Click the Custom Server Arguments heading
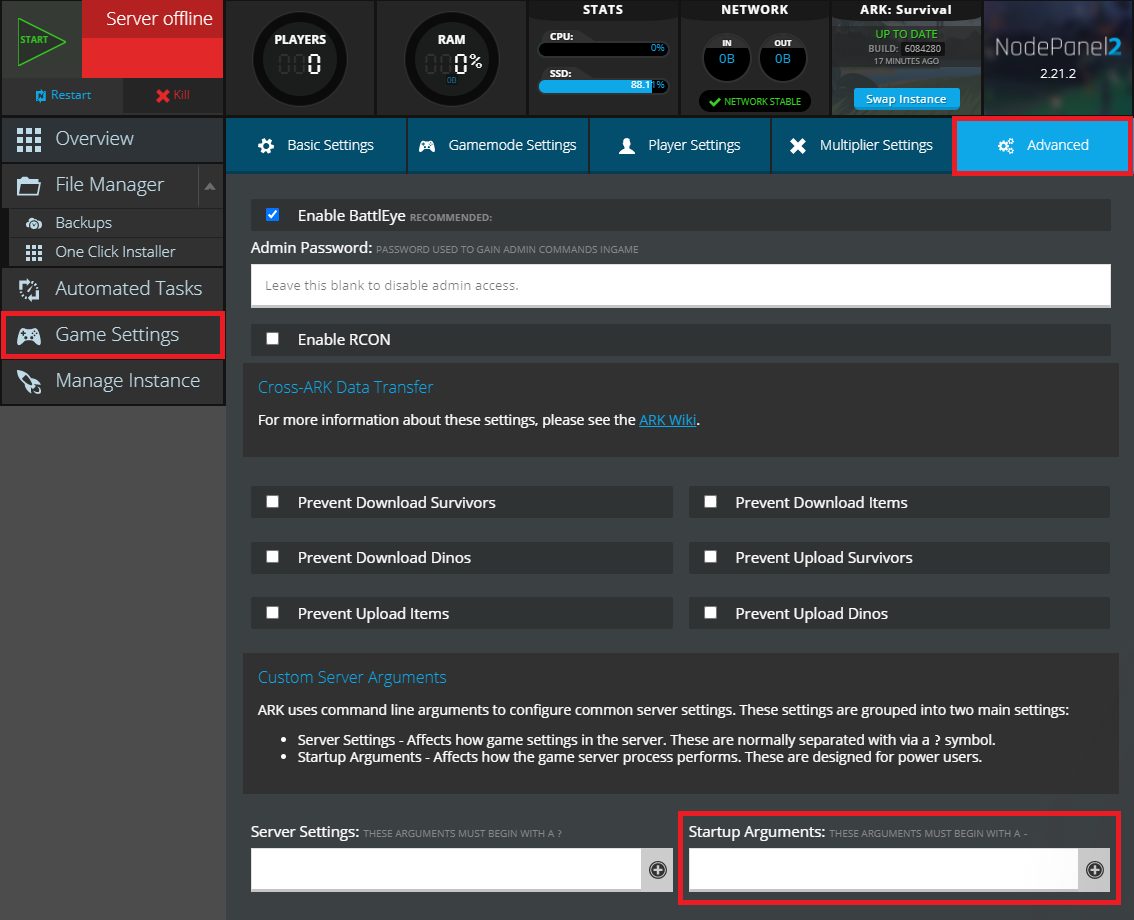 tap(352, 677)
